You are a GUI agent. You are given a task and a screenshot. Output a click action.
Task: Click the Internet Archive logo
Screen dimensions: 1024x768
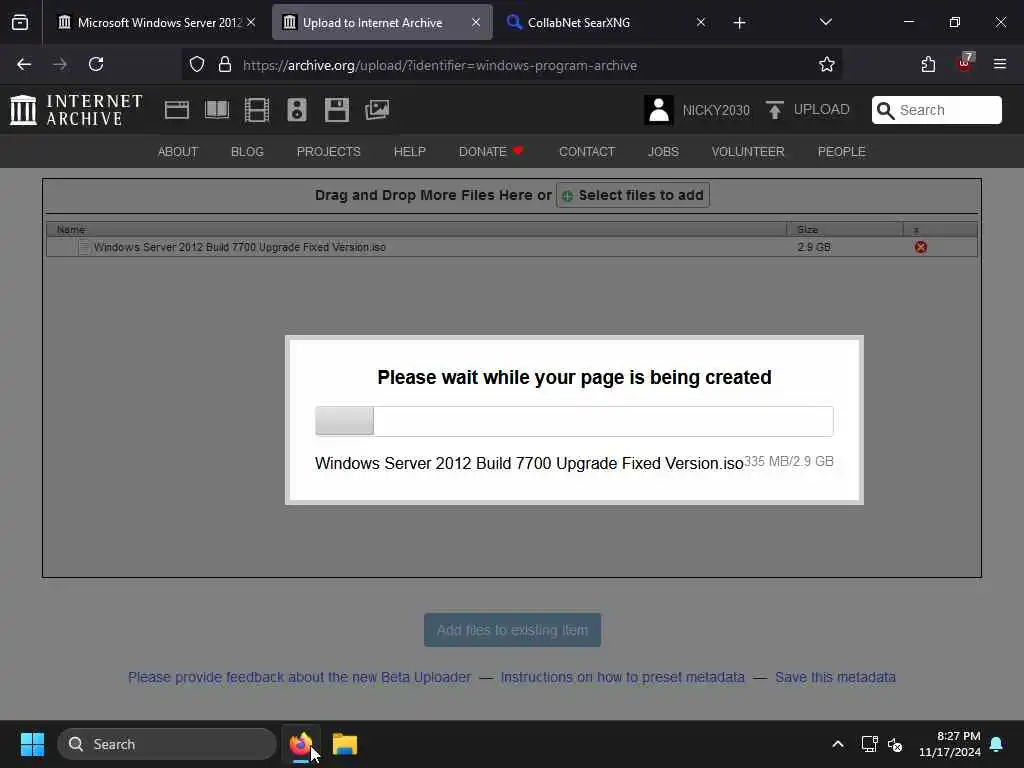tap(76, 110)
